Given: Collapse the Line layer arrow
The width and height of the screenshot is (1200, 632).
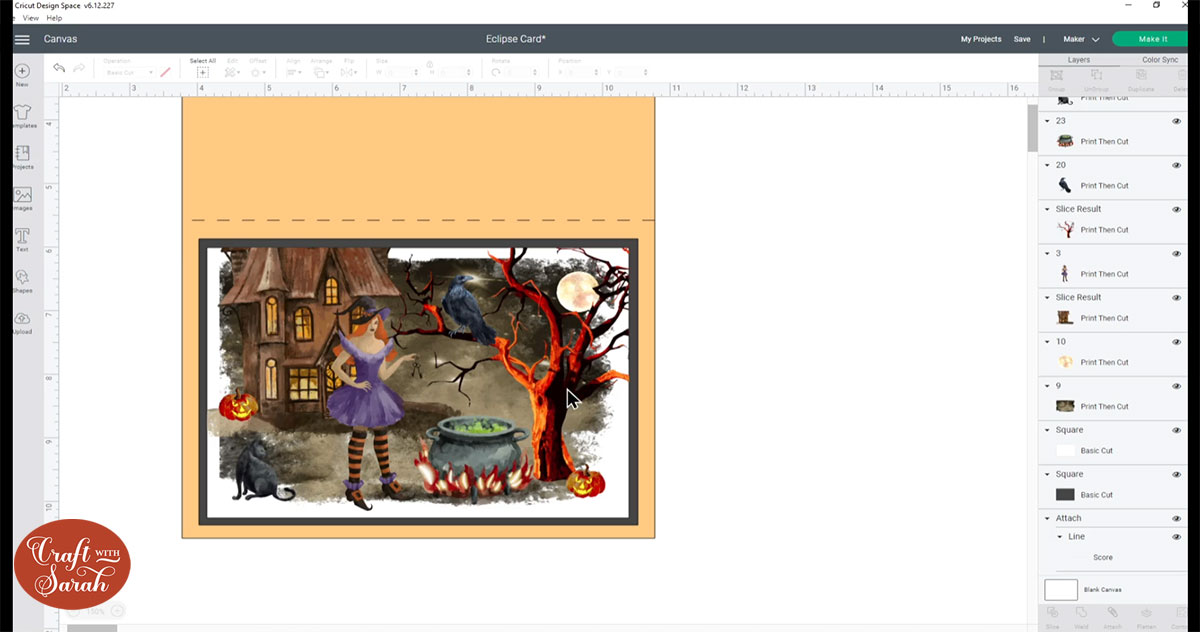Looking at the screenshot, I should pyautogui.click(x=1060, y=537).
